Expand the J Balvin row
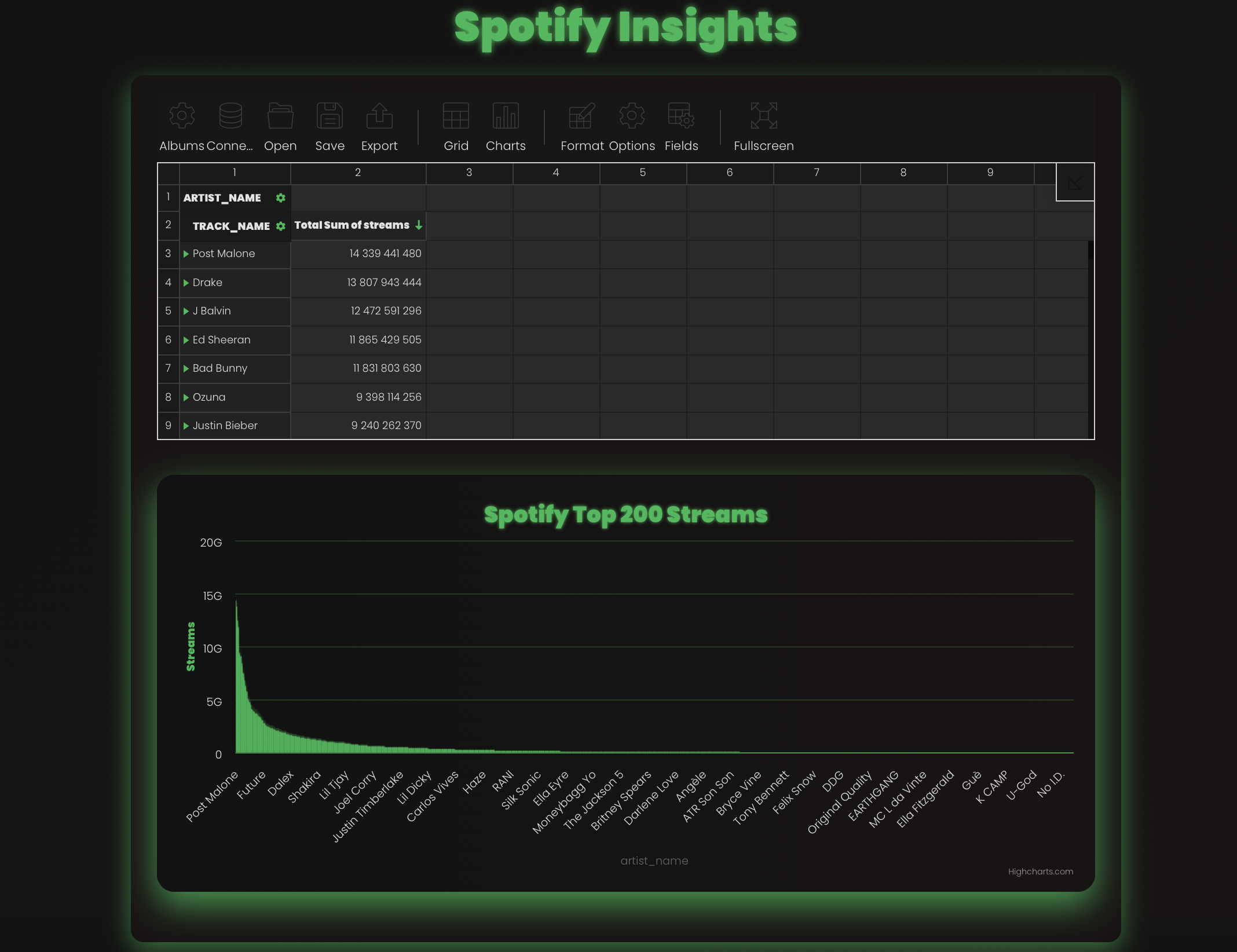 coord(186,312)
